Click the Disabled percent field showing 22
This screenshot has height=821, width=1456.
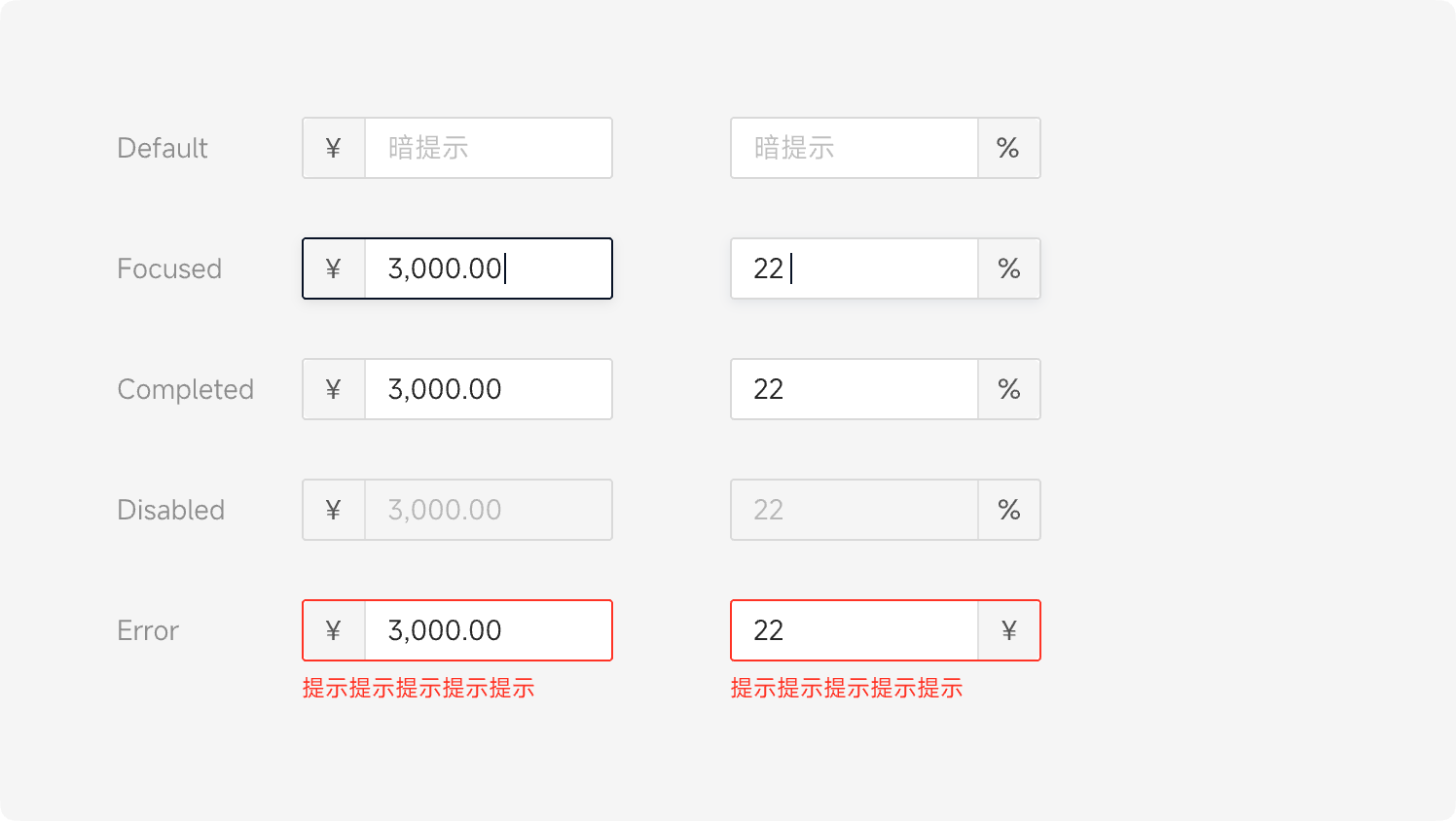(x=854, y=510)
